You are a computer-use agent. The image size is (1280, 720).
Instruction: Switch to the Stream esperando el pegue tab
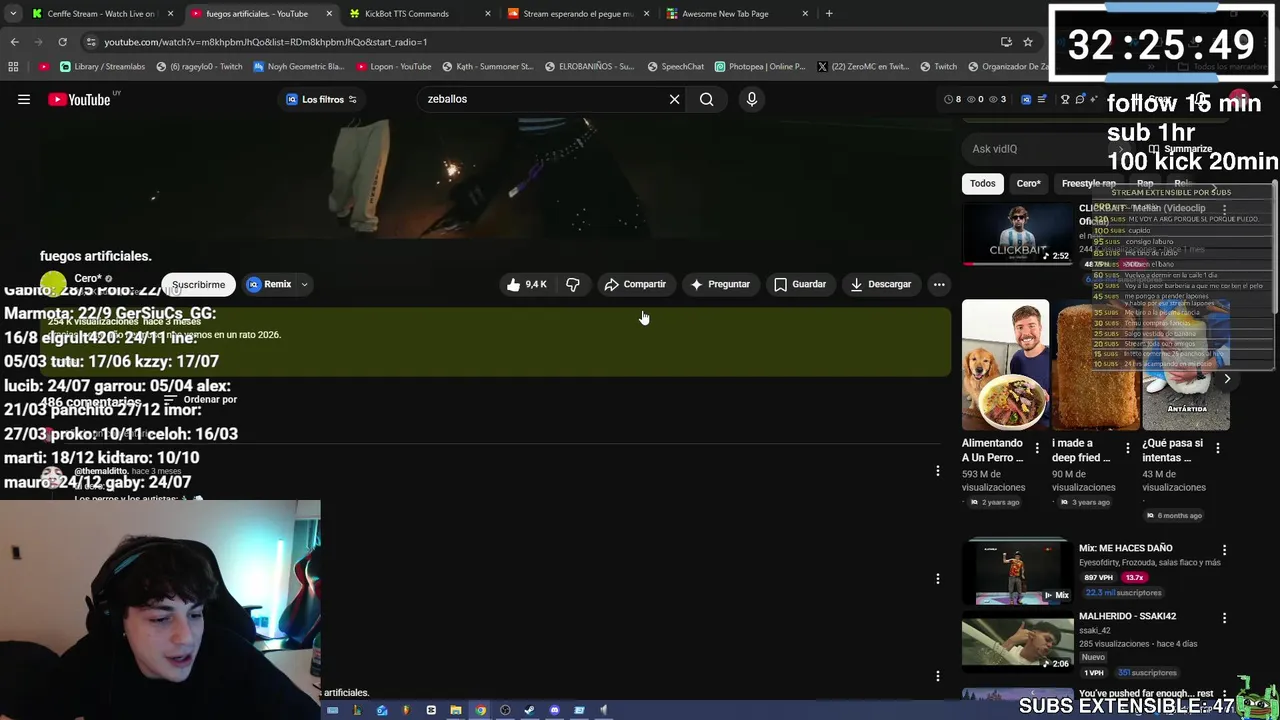[579, 14]
